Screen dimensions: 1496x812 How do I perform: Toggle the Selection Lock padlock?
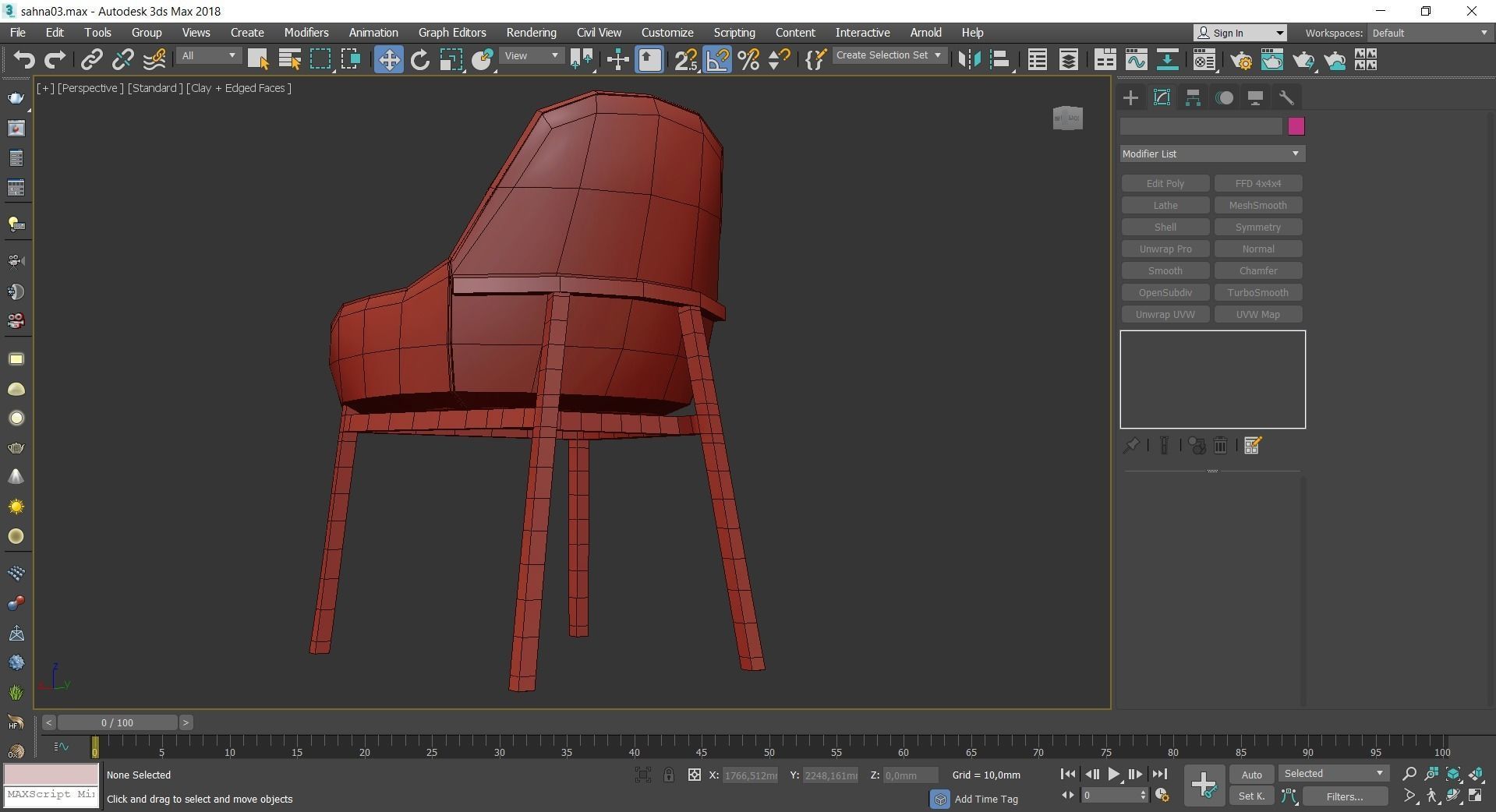point(668,775)
